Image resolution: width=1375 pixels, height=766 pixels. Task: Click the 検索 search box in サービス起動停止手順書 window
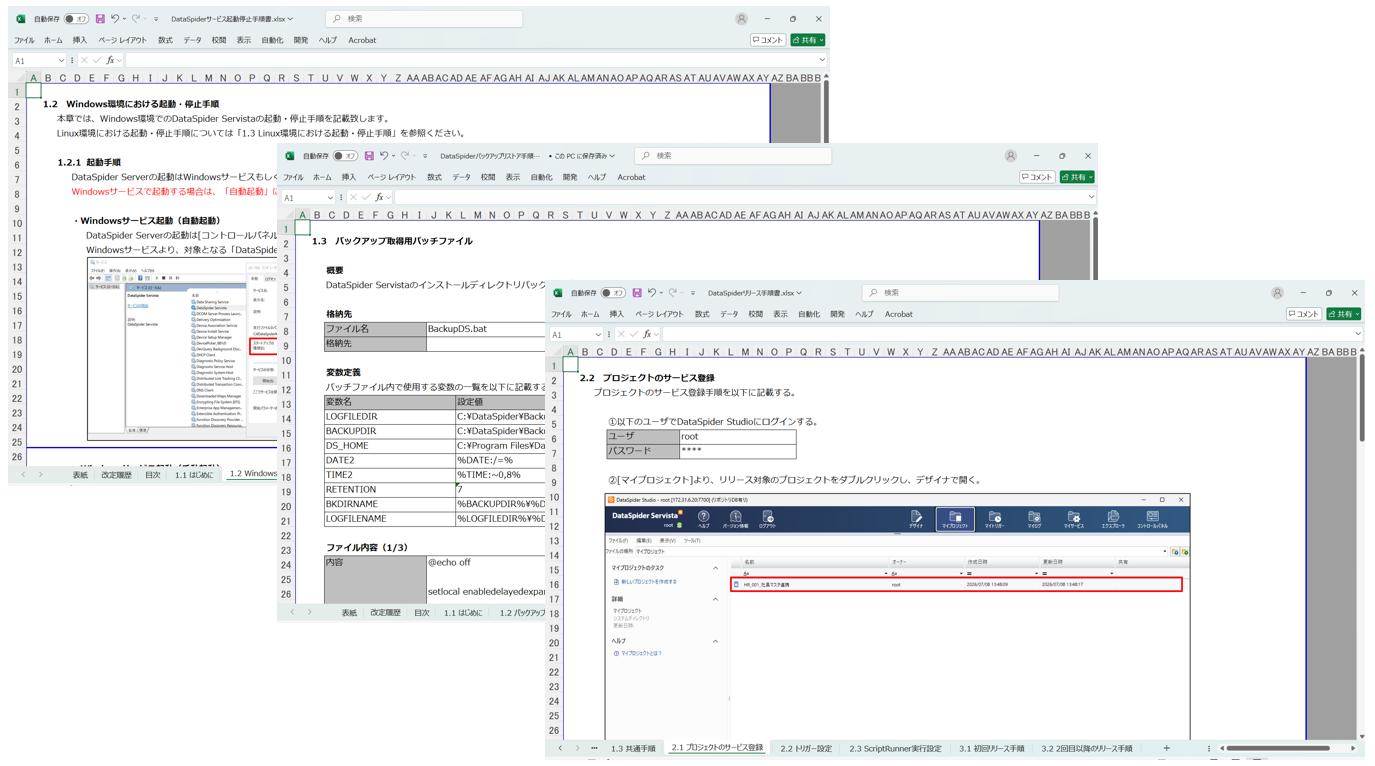pos(424,19)
